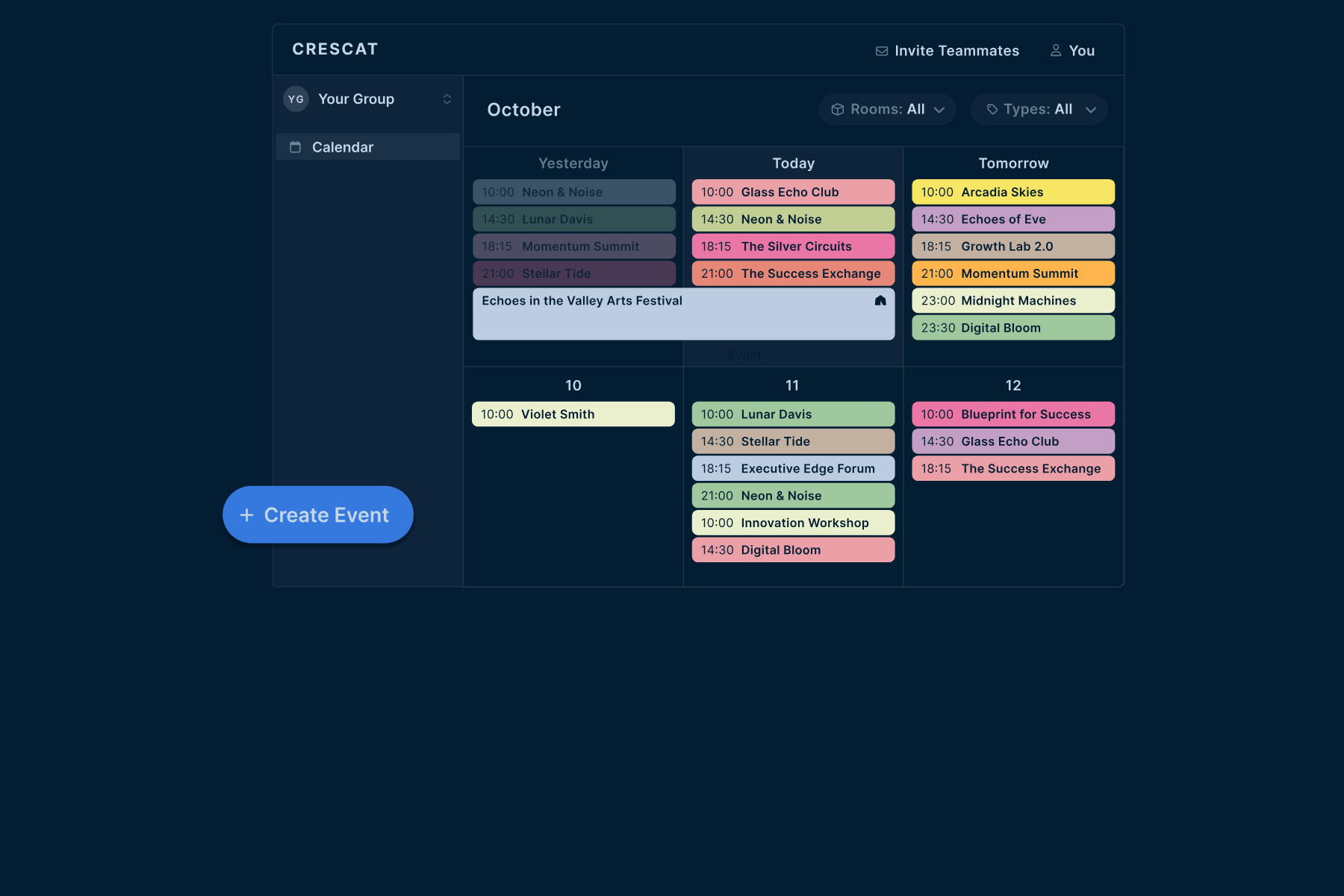
Task: Open the 18:15 Executive Edge Forum event
Action: [x=793, y=469]
